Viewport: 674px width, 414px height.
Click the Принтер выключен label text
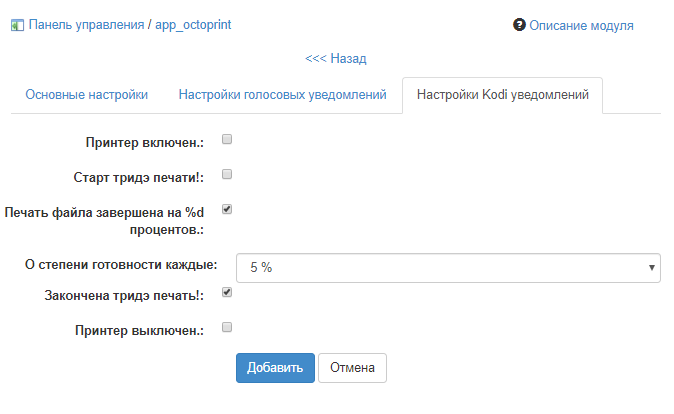[139, 329]
